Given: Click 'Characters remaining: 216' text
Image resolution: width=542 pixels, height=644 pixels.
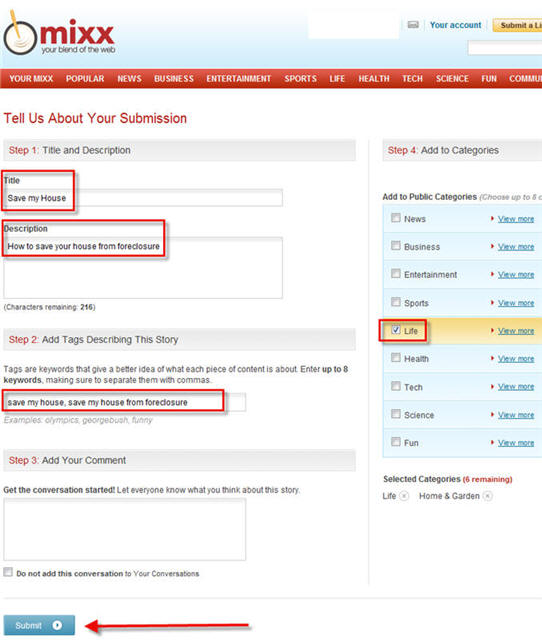Looking at the screenshot, I should point(49,307).
